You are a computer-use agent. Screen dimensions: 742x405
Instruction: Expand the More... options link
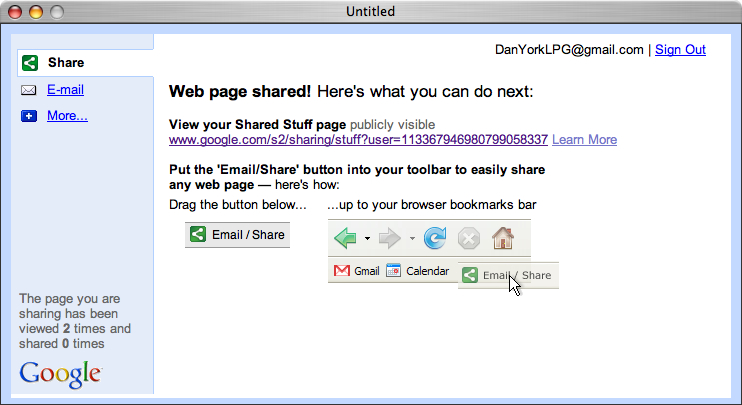67,116
